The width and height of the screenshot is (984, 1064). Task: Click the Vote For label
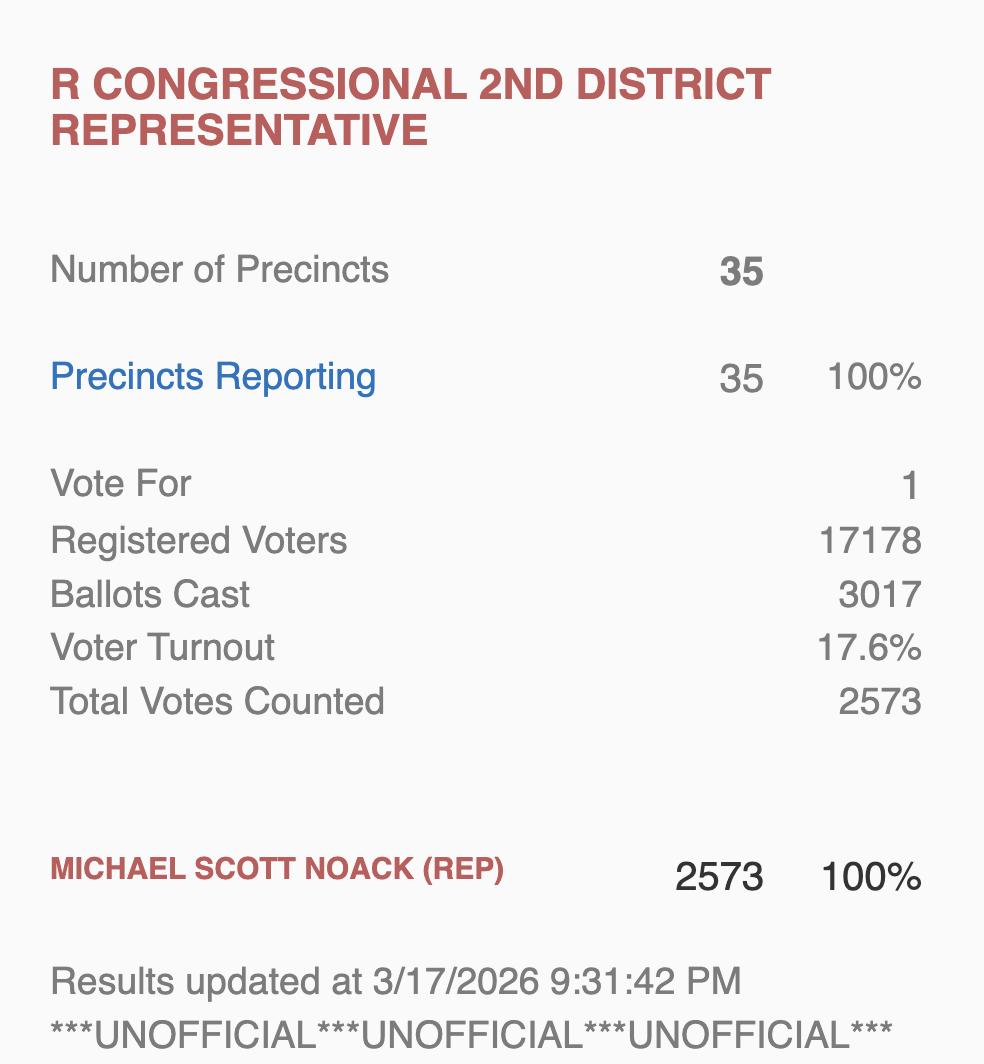tap(121, 484)
